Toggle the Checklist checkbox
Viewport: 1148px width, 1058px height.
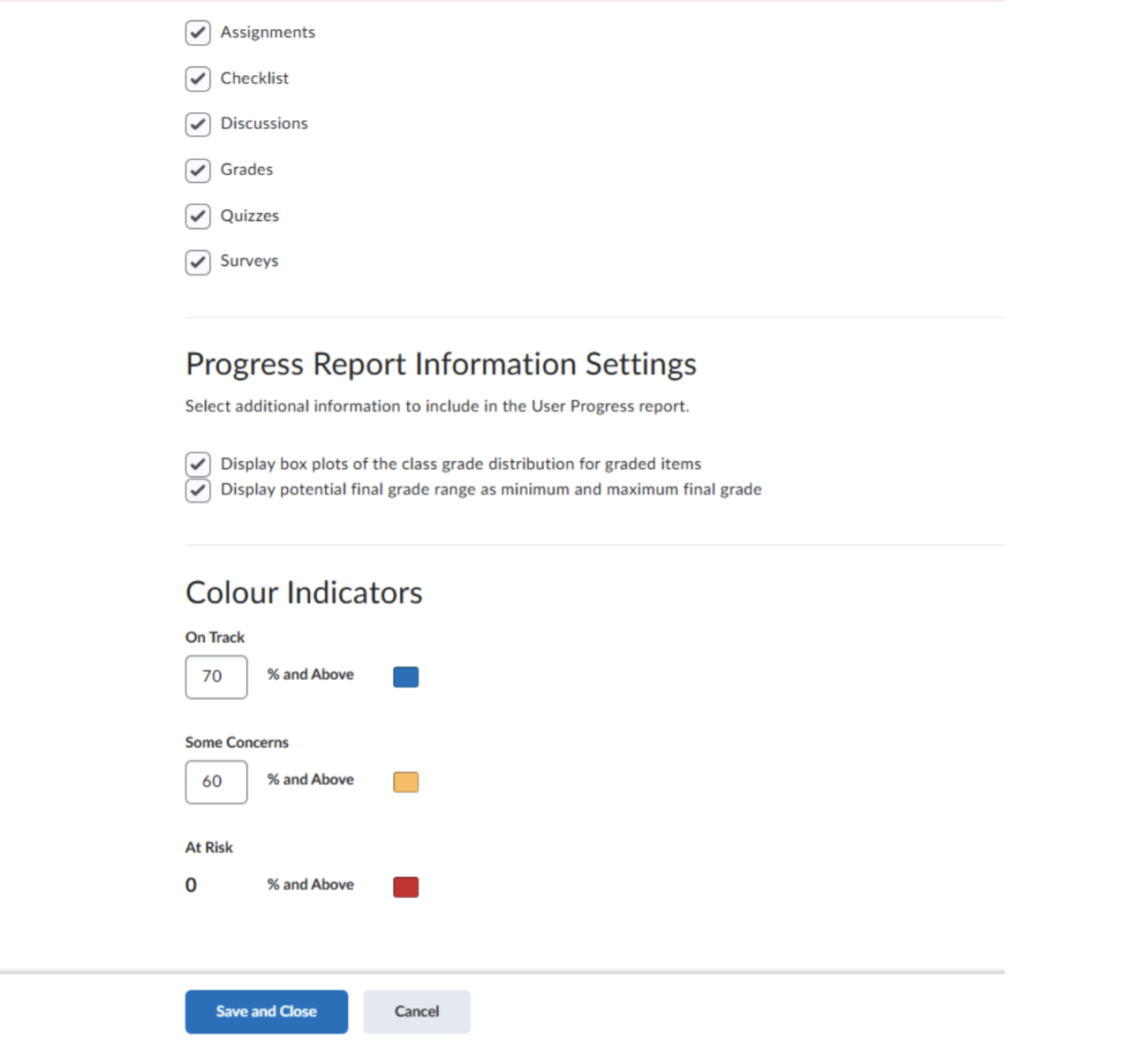tap(198, 79)
